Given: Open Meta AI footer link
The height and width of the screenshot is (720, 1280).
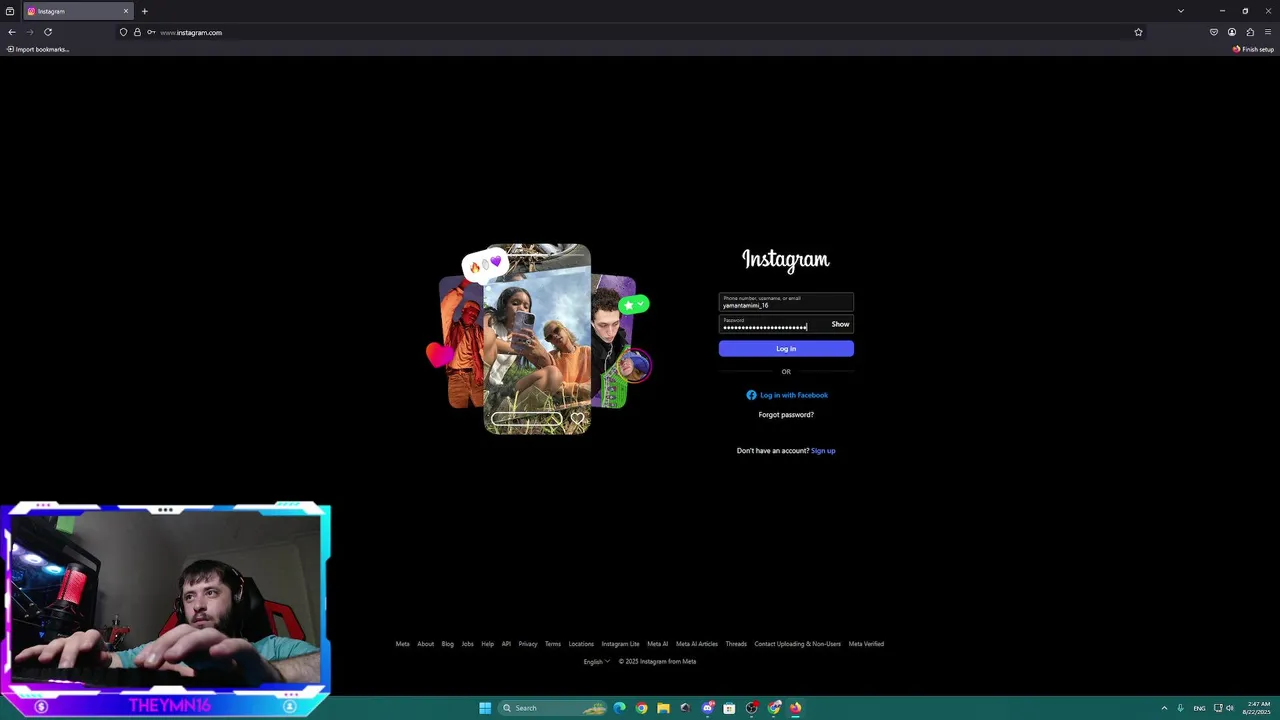Looking at the screenshot, I should tap(657, 644).
